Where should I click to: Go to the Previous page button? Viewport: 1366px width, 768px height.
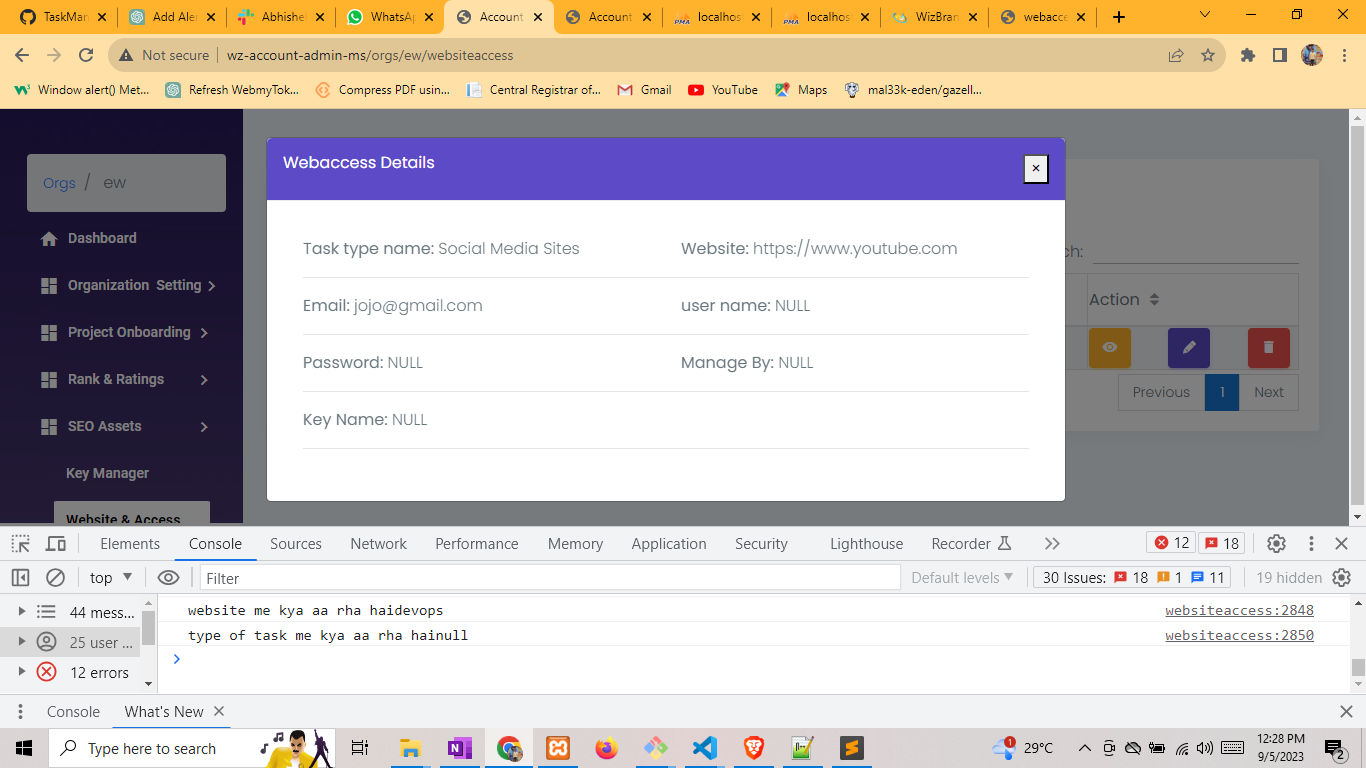(x=1161, y=392)
